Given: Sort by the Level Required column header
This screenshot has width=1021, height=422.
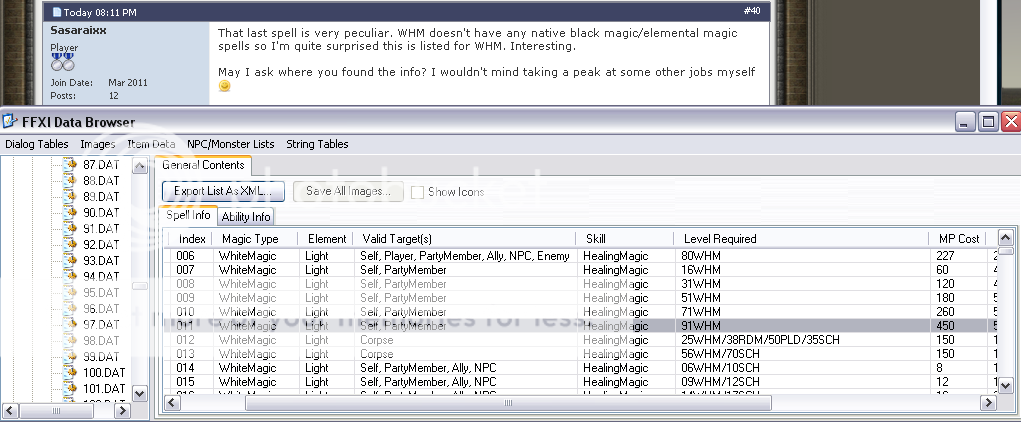Looking at the screenshot, I should 720,239.
